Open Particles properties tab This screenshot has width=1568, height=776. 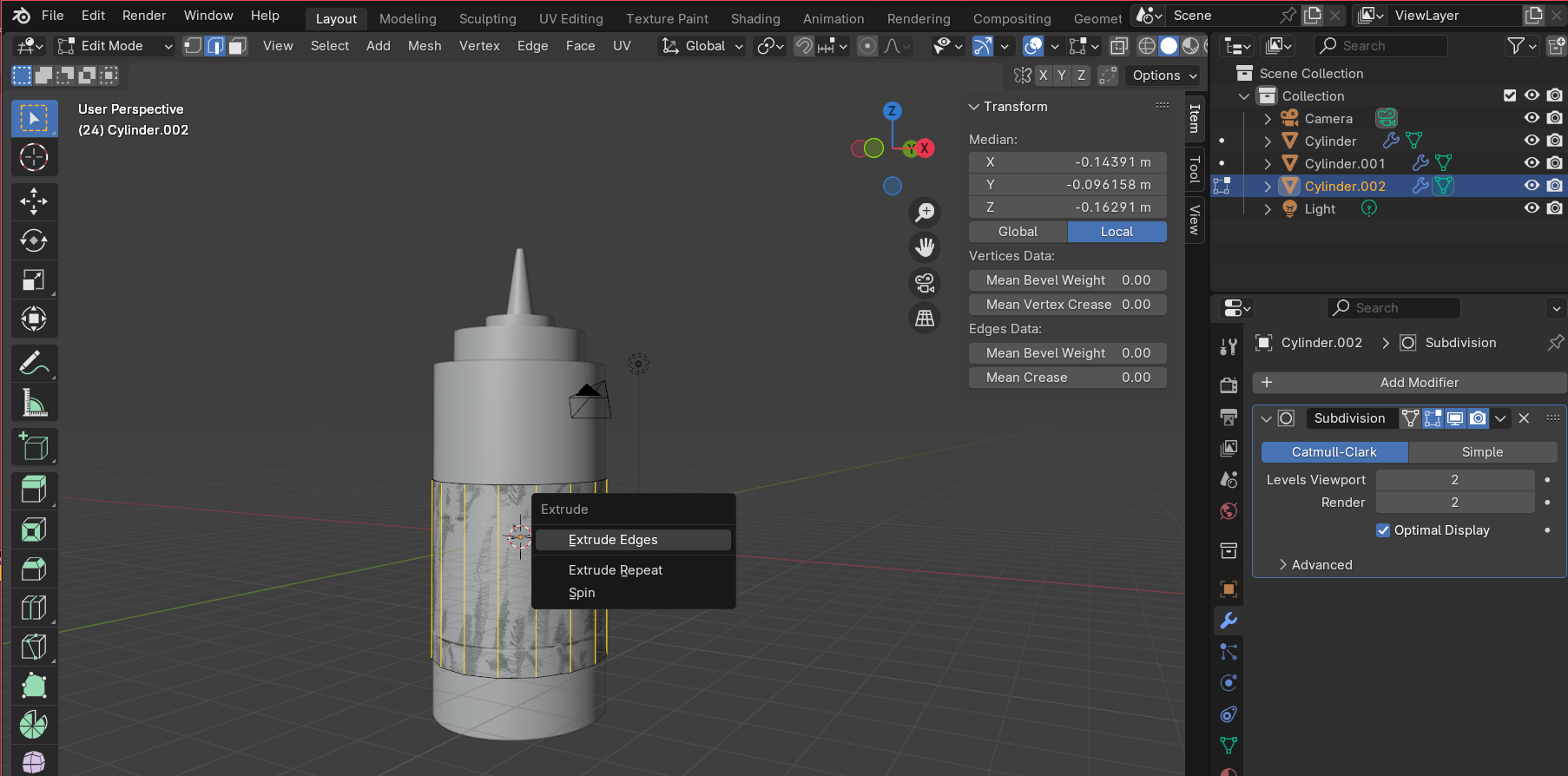(1229, 652)
